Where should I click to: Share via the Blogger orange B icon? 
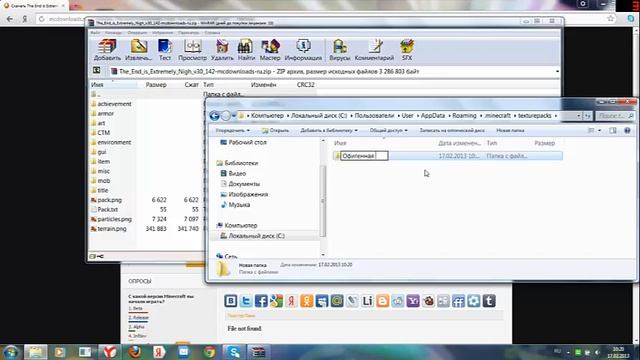point(382,301)
